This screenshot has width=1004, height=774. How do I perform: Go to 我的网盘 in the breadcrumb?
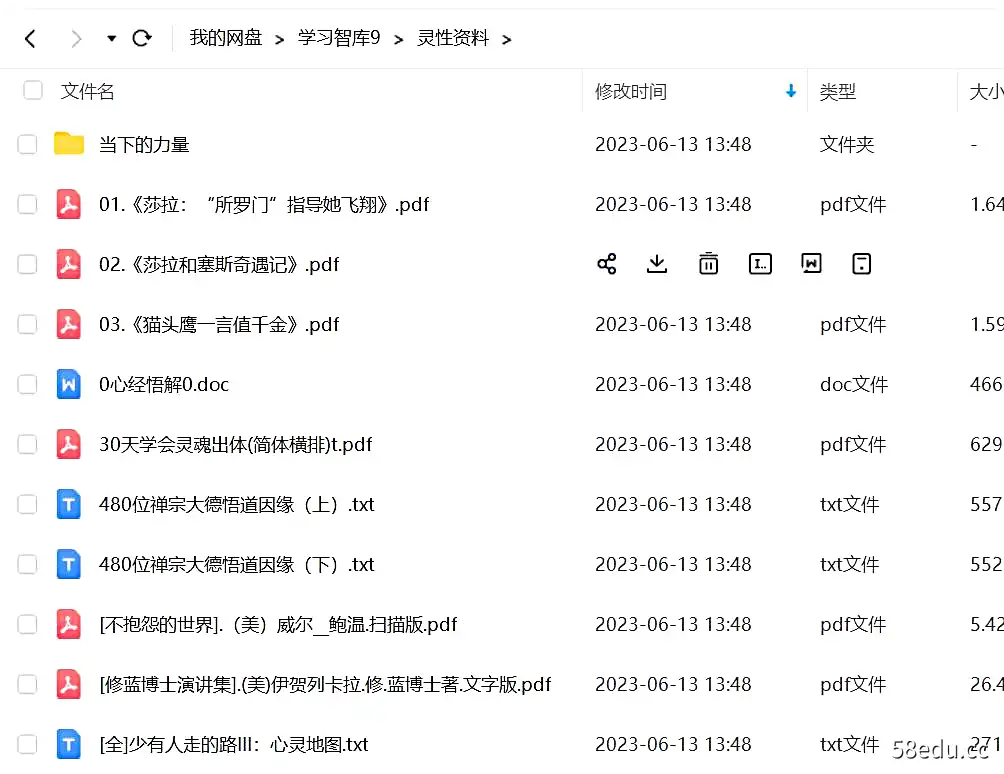click(x=225, y=38)
